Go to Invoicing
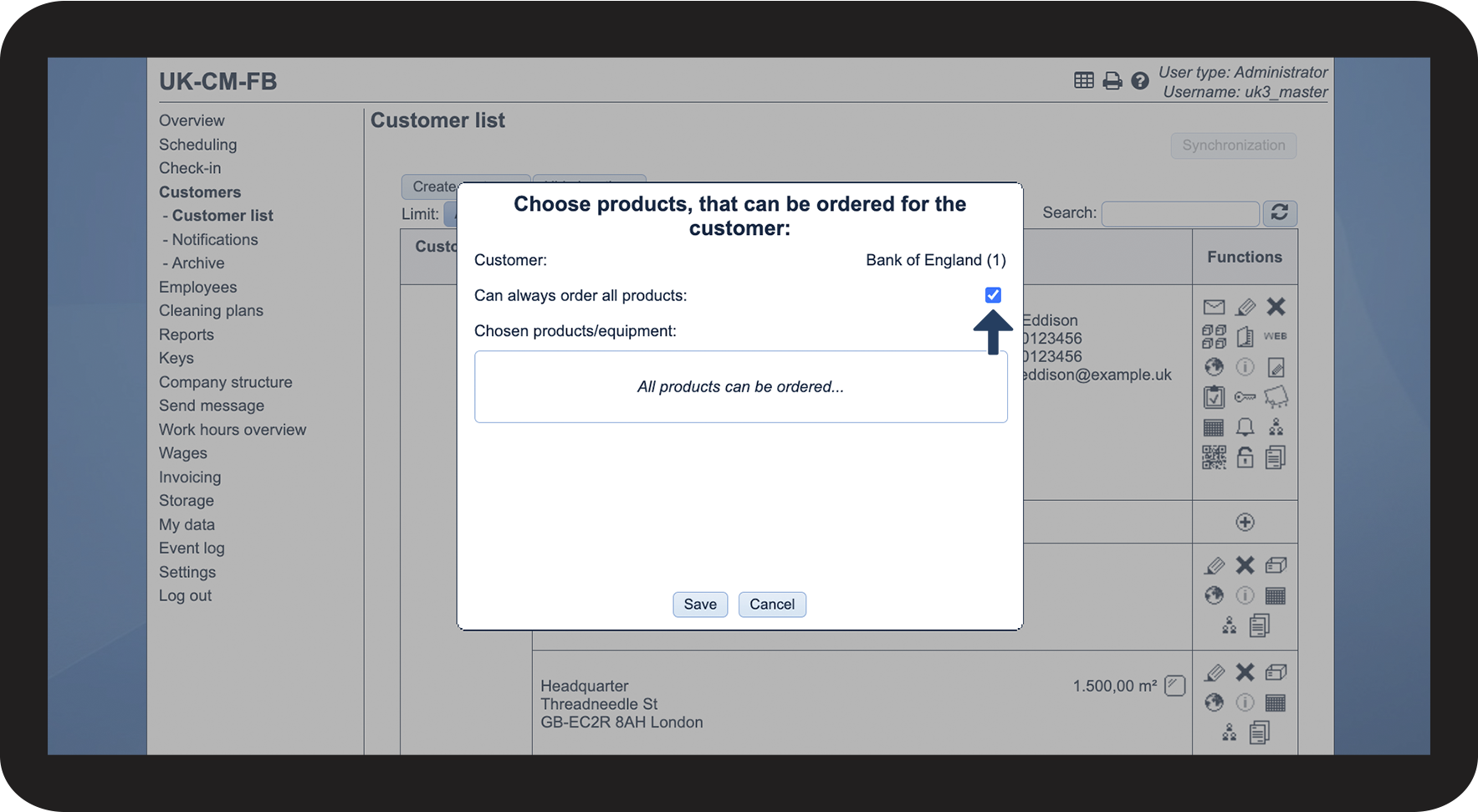 tap(190, 477)
